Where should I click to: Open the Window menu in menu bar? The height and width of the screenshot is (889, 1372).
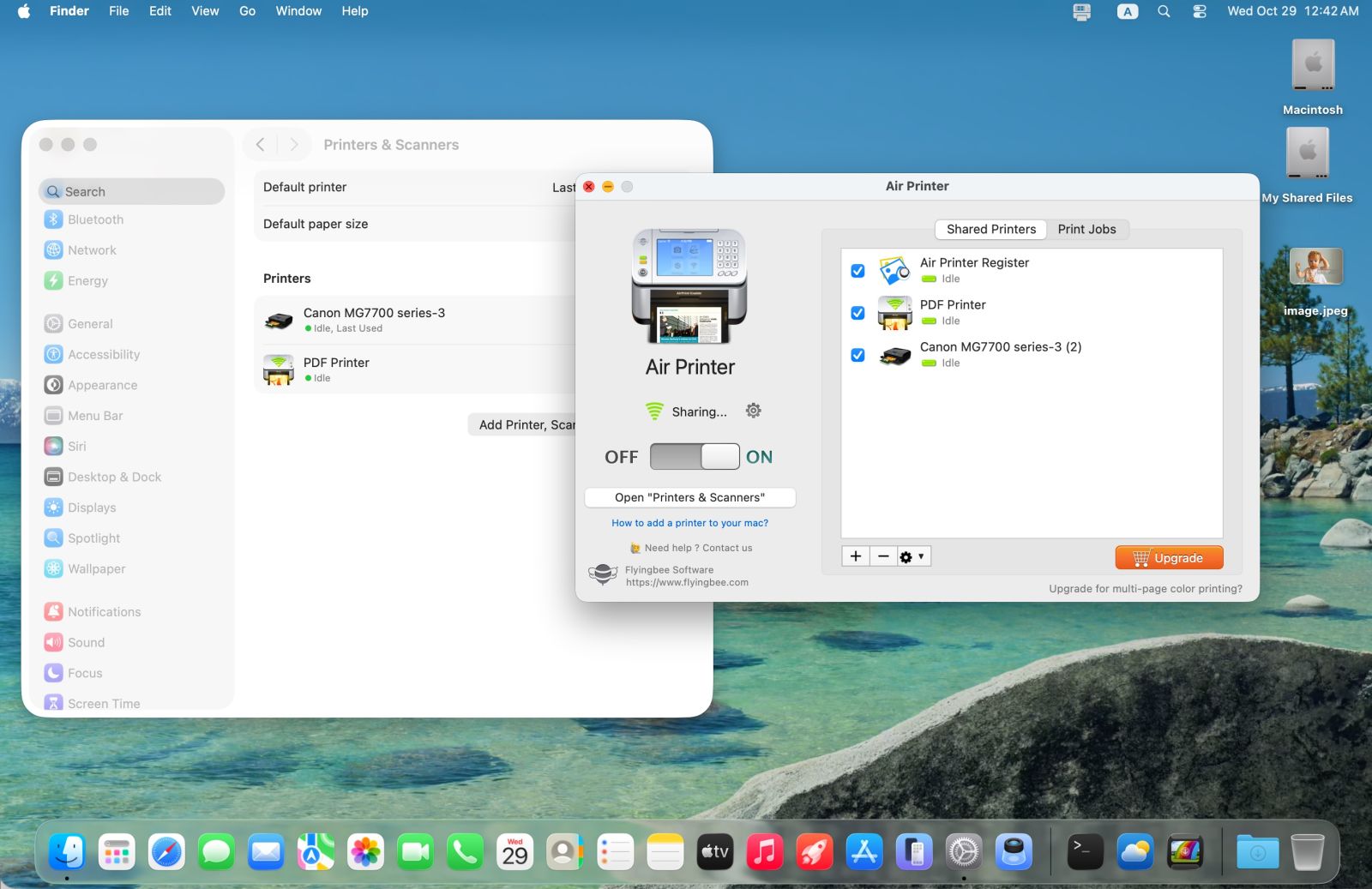point(298,11)
